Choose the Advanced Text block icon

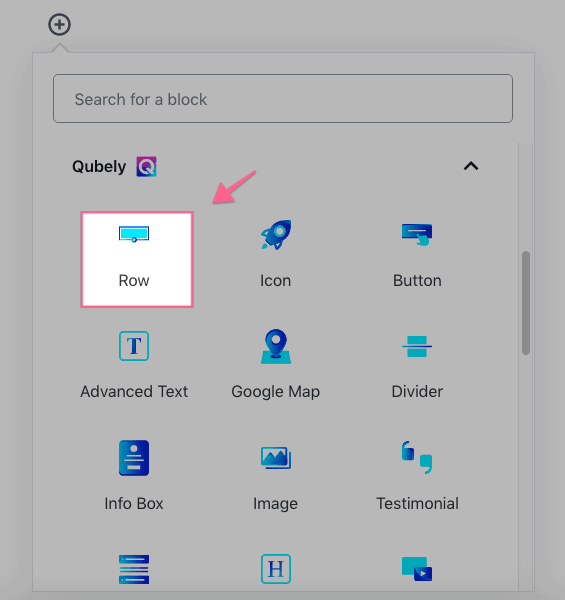pos(134,346)
